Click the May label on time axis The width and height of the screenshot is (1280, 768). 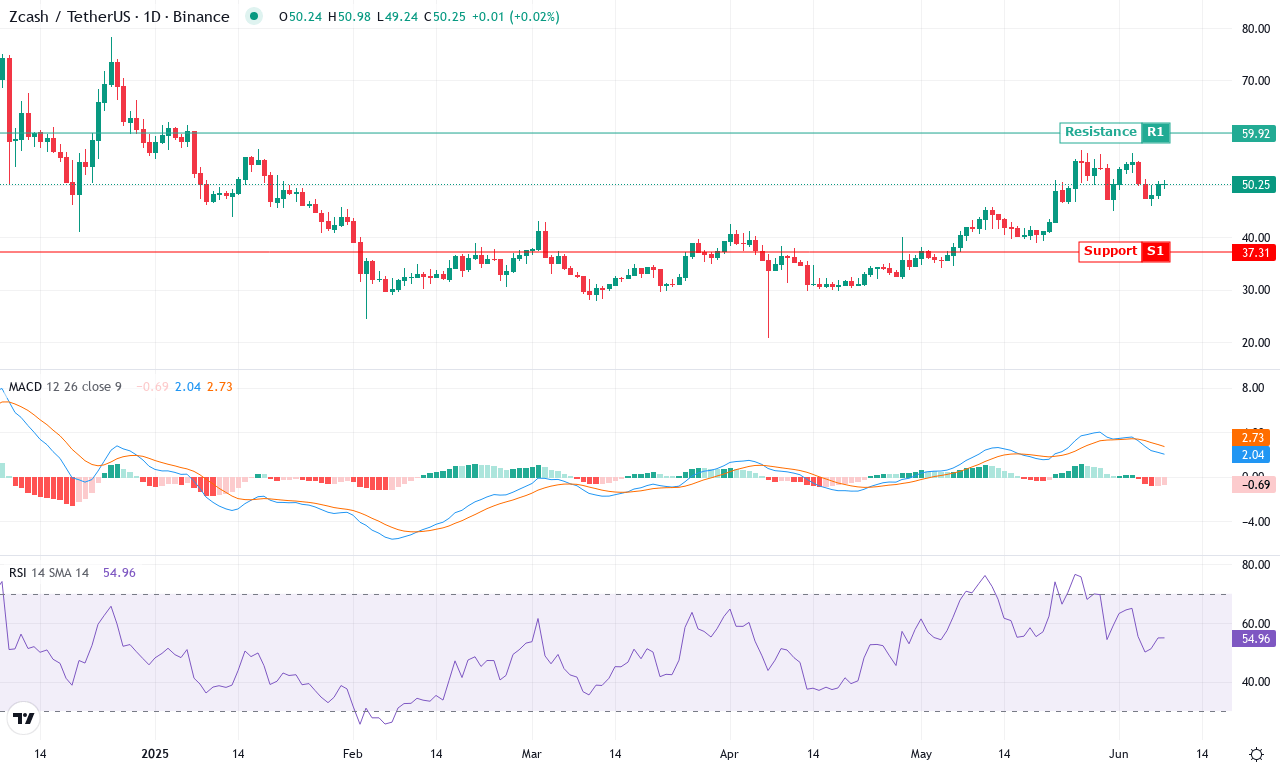click(922, 754)
